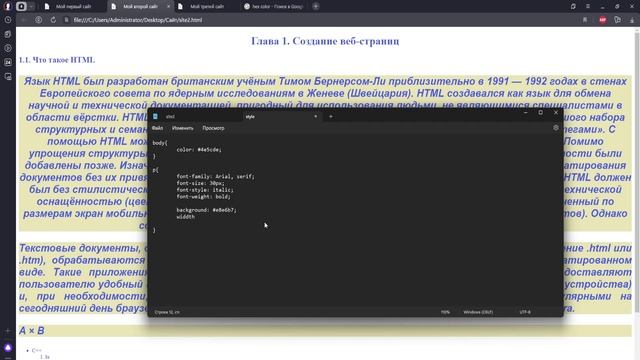The image size is (640, 360).
Task: Close the 'Мой второй сайт' tab
Action: (x=169, y=7)
